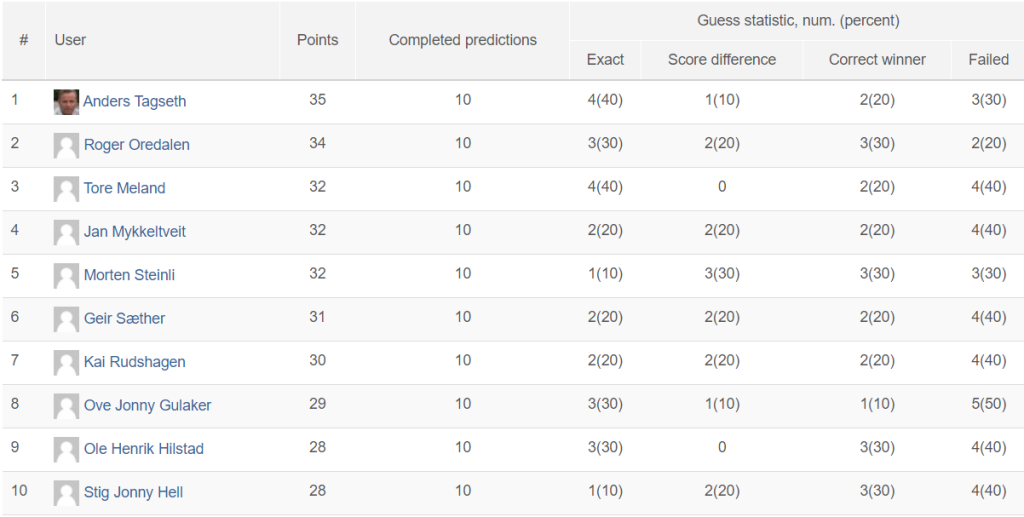1024x517 pixels.
Task: Click Kai Rudshagen's avatar icon
Action: (66, 363)
